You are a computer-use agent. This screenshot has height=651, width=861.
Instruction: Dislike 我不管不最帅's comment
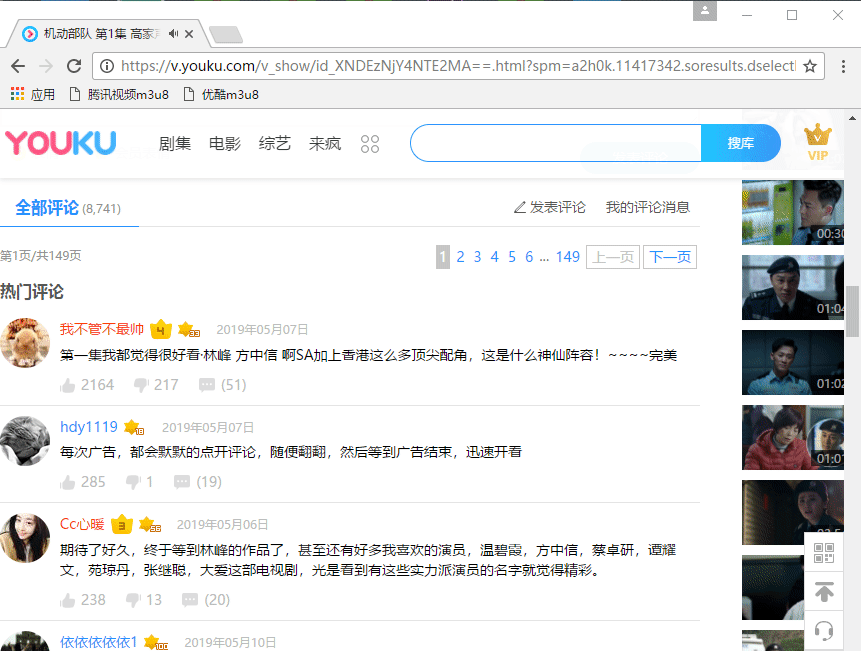click(141, 385)
